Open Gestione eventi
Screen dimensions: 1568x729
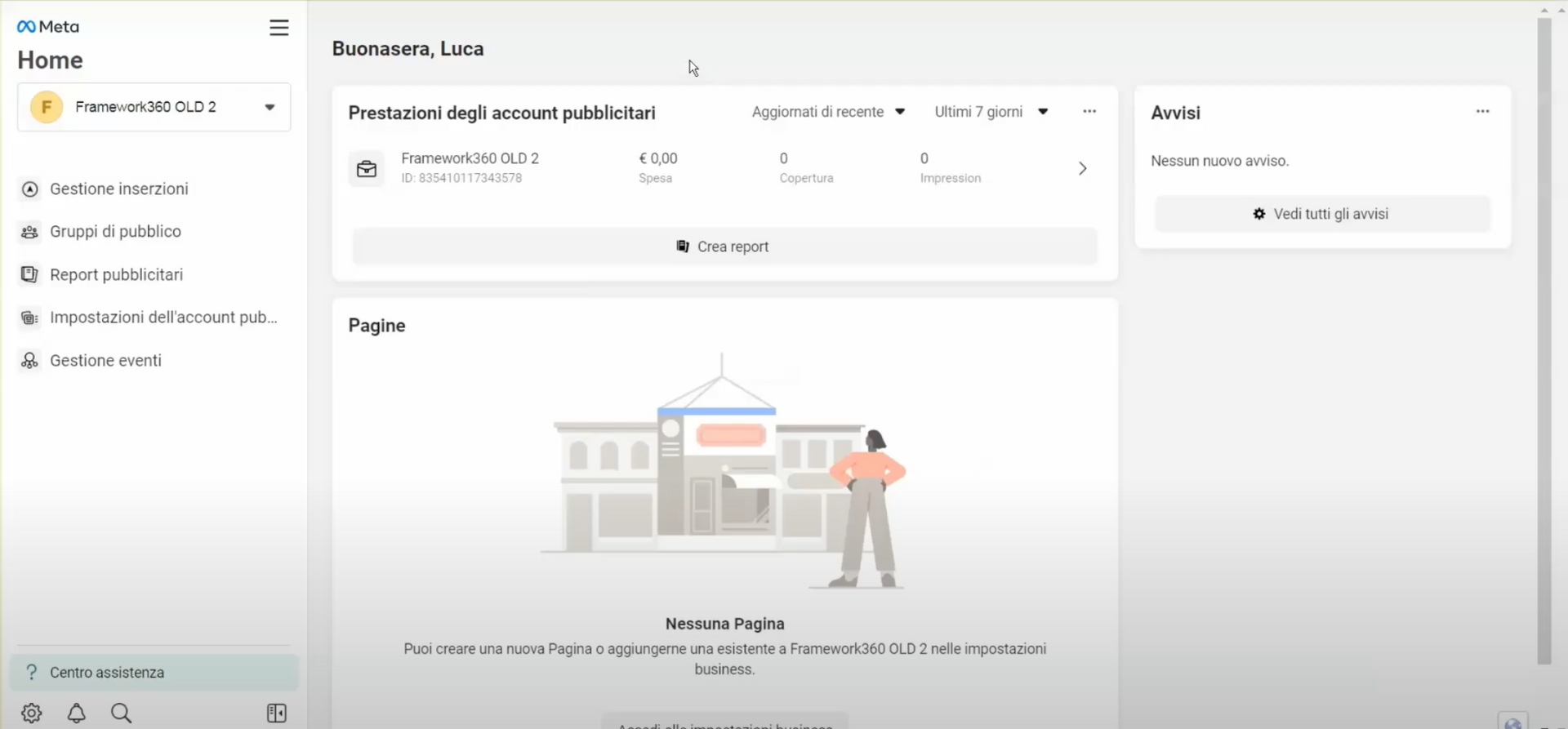point(105,361)
